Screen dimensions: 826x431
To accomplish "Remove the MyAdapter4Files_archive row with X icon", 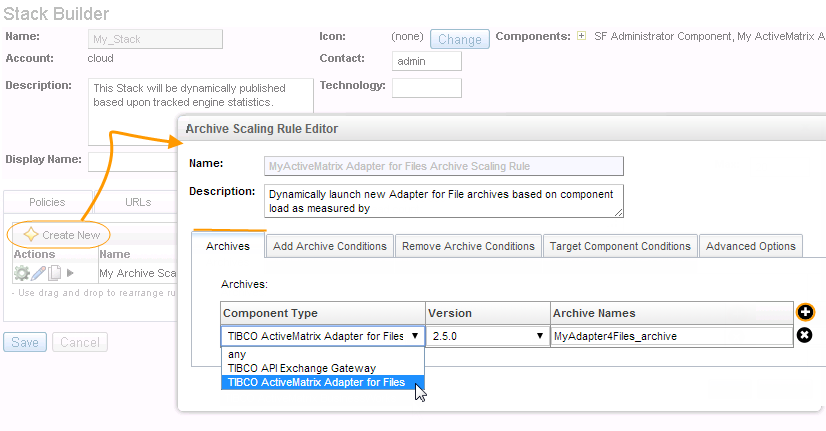I will (x=804, y=335).
